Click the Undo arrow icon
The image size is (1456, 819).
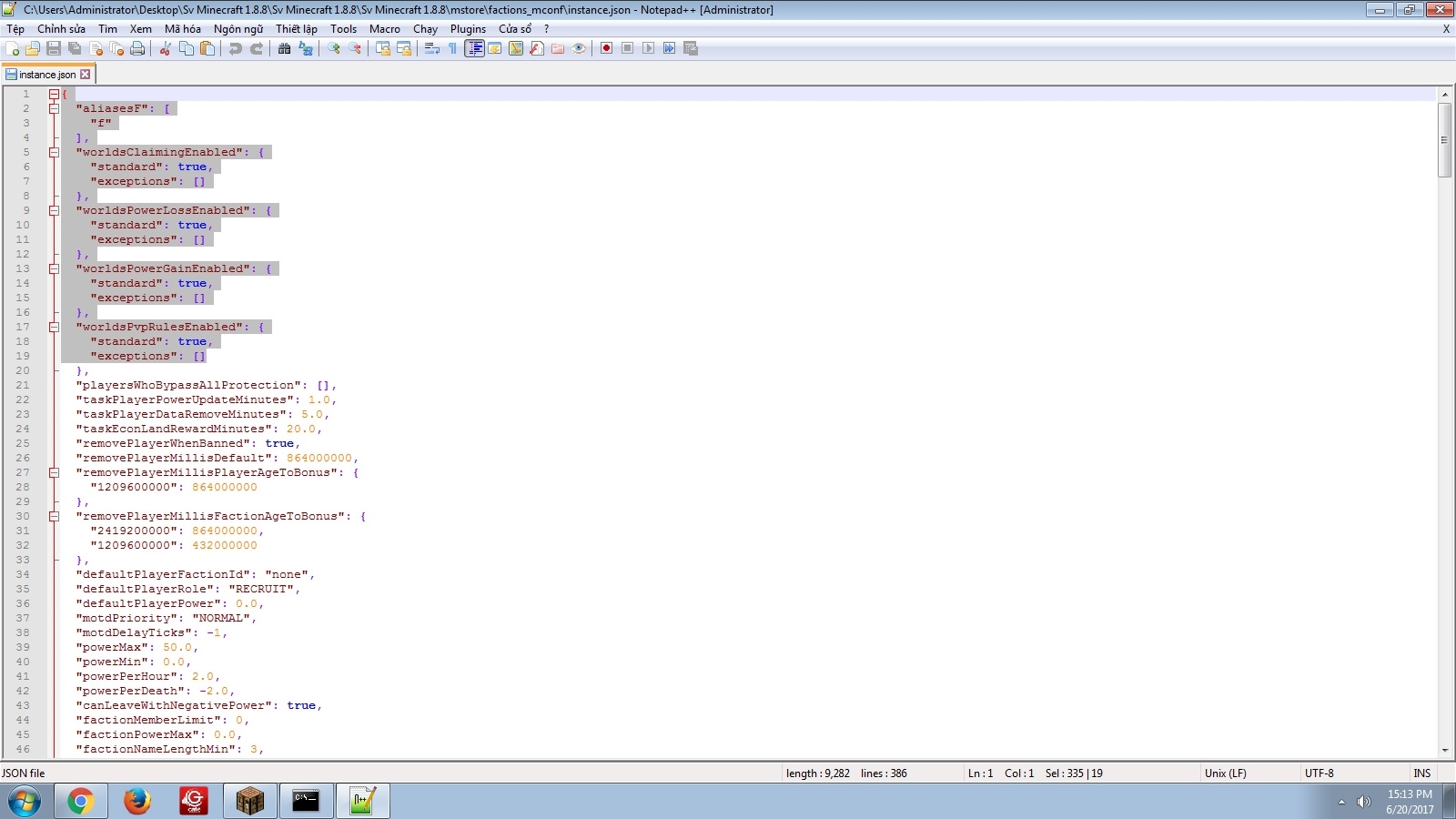[x=235, y=48]
